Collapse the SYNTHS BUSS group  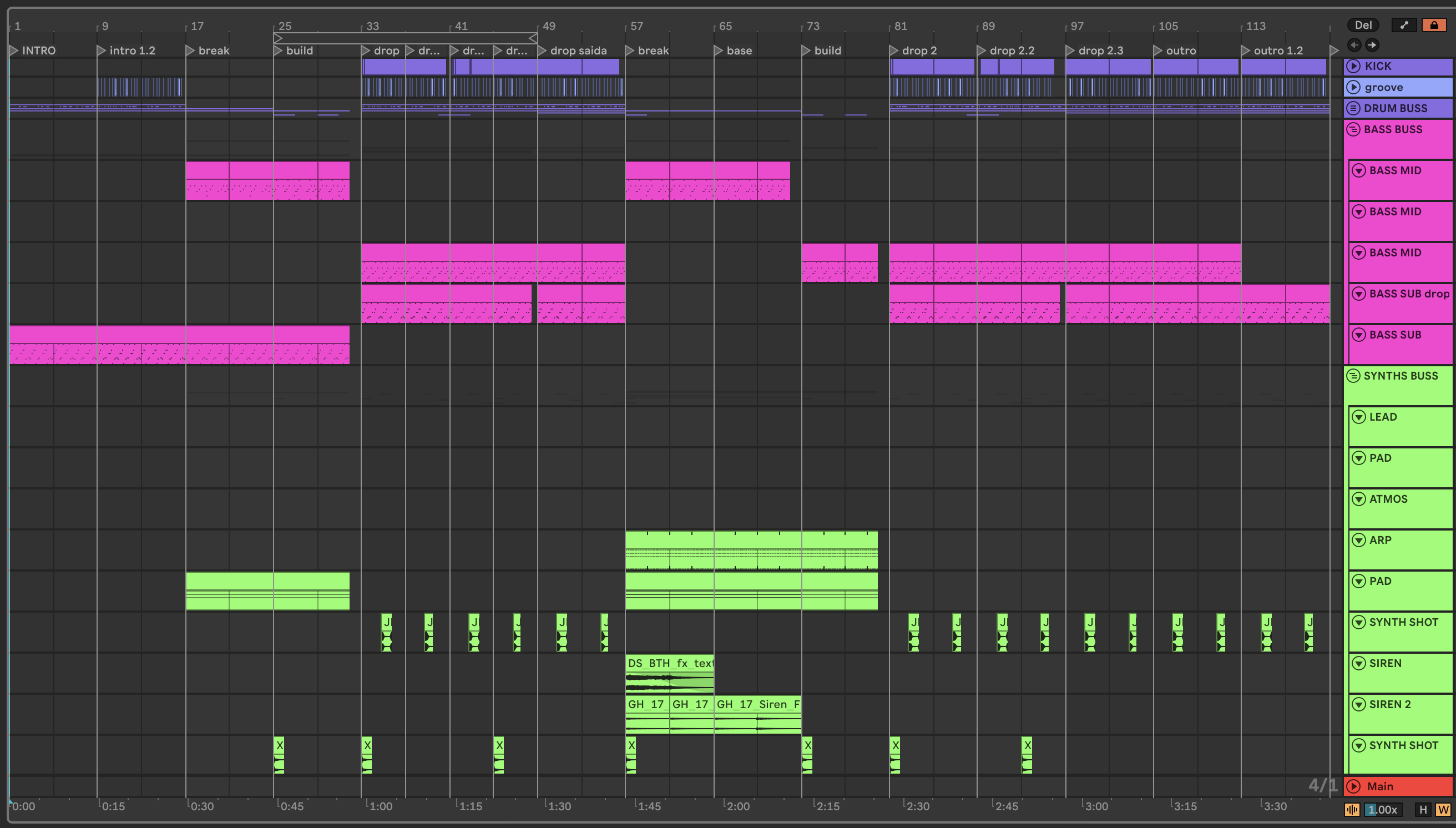[x=1354, y=376]
